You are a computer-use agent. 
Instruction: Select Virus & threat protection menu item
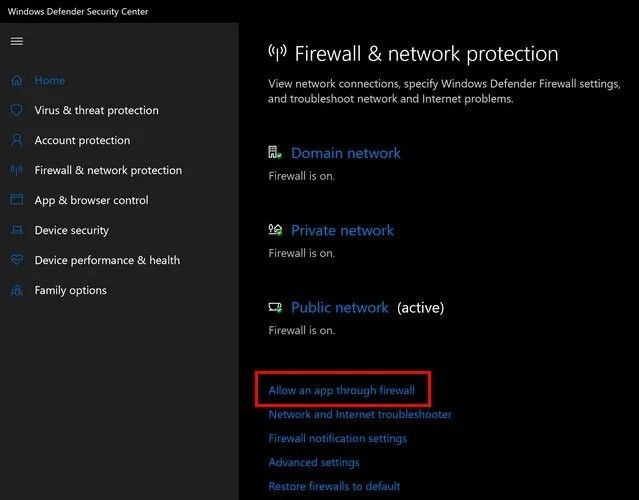tap(97, 110)
